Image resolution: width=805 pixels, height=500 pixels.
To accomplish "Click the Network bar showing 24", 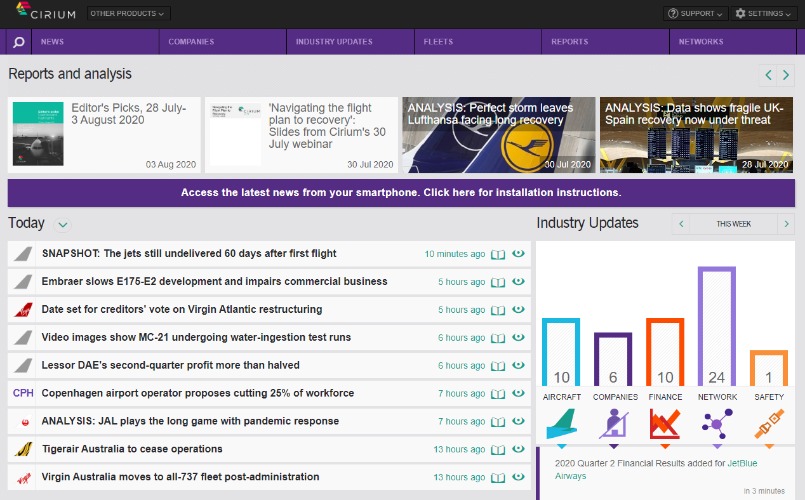I will pyautogui.click(x=717, y=326).
